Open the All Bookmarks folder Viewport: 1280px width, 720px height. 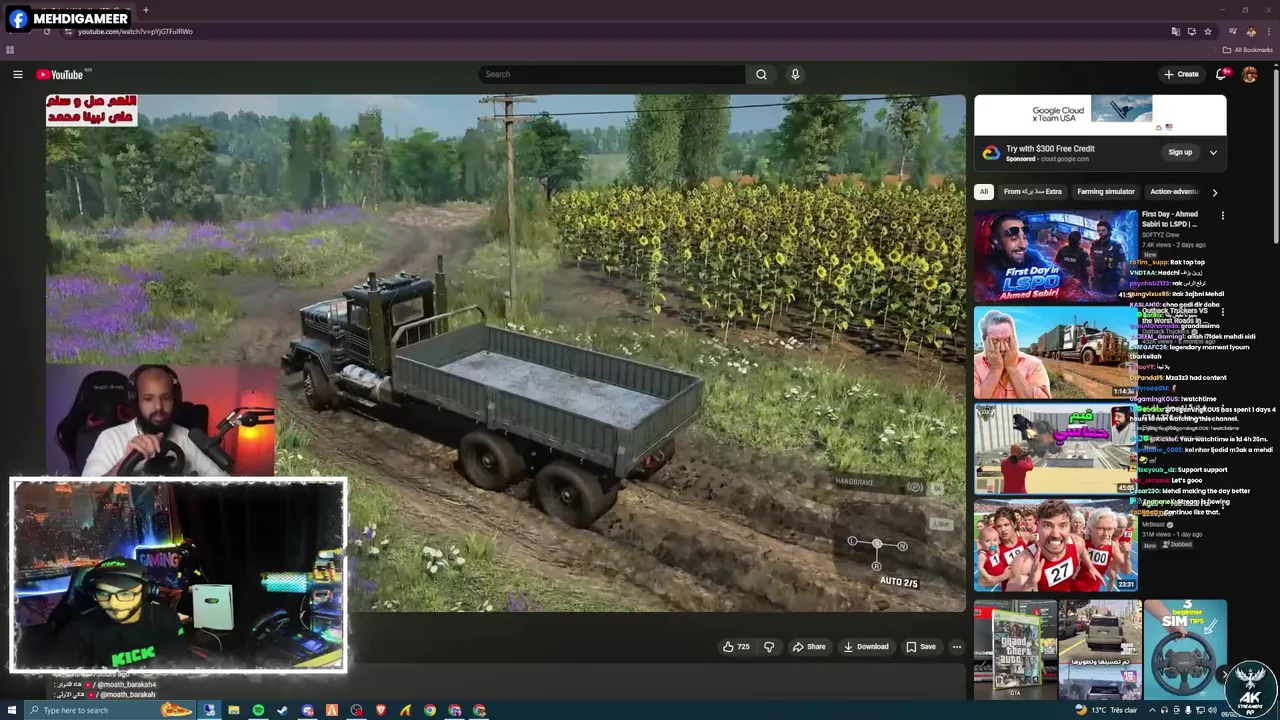point(1247,50)
